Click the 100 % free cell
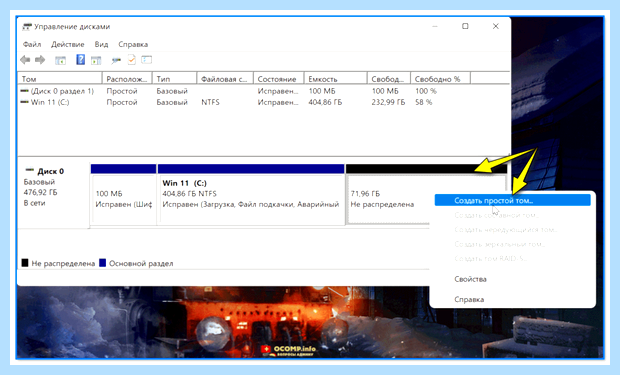This screenshot has width=620, height=375. pos(426,91)
